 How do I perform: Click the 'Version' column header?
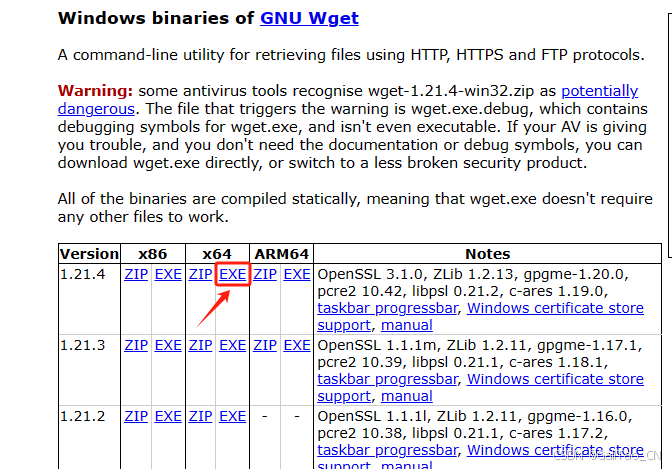click(x=89, y=254)
